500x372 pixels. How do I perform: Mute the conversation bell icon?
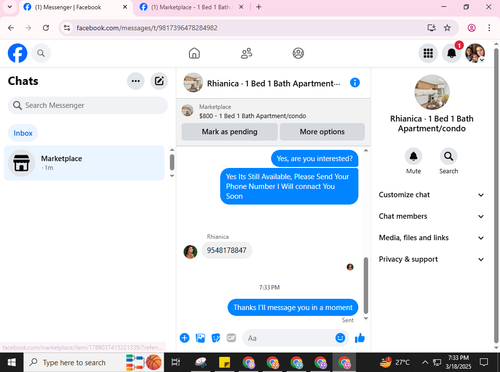(413, 156)
